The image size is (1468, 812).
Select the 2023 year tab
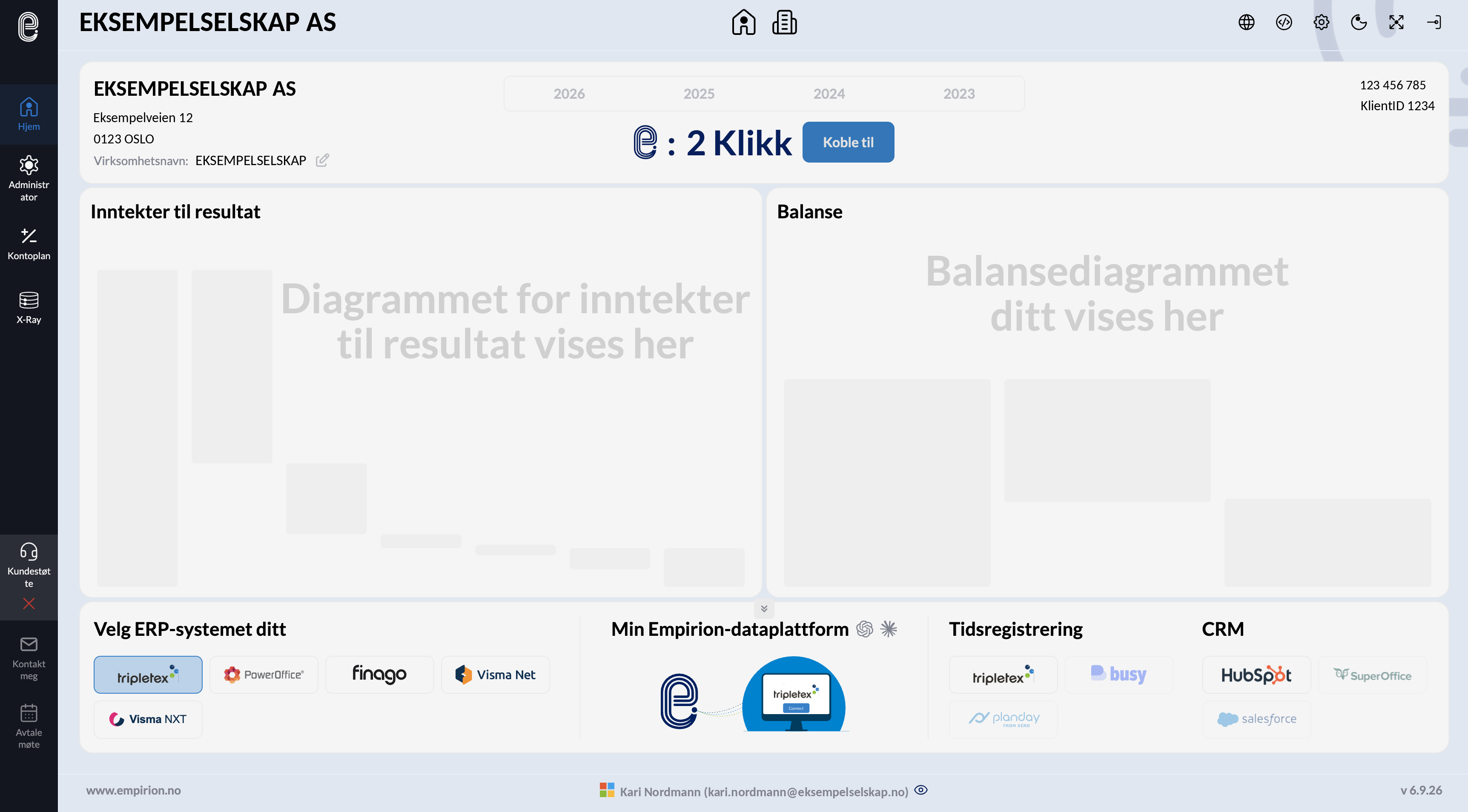[958, 94]
